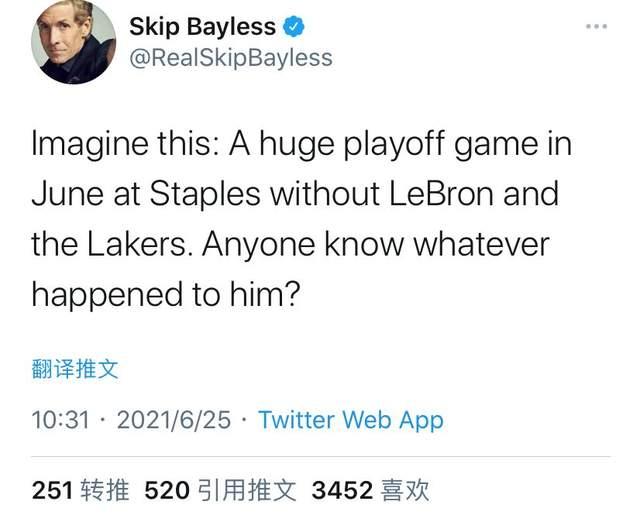Click the number 3452 like count
This screenshot has width=640, height=522.
pyautogui.click(x=342, y=490)
